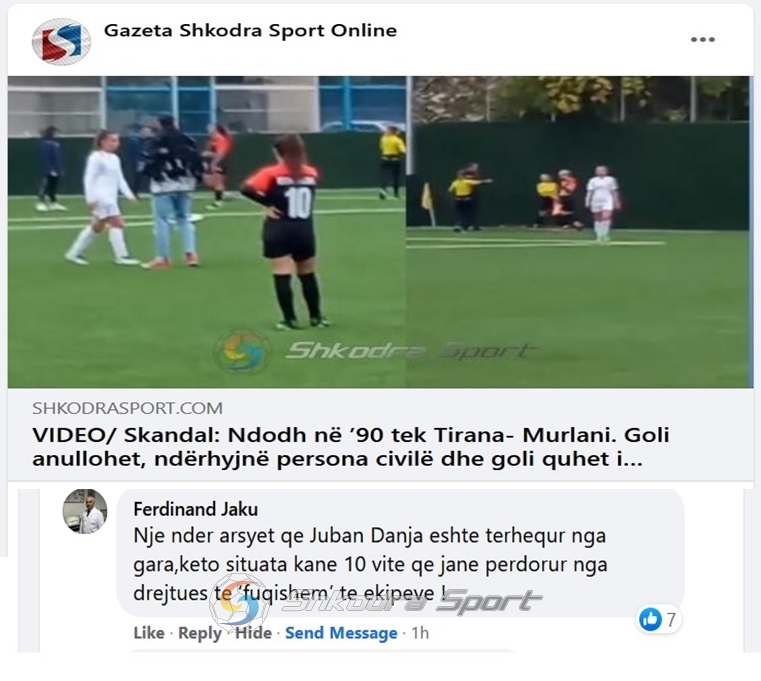Open Ferdinand Jaku's name link
Image resolution: width=761 pixels, height=681 pixels.
coord(196,509)
